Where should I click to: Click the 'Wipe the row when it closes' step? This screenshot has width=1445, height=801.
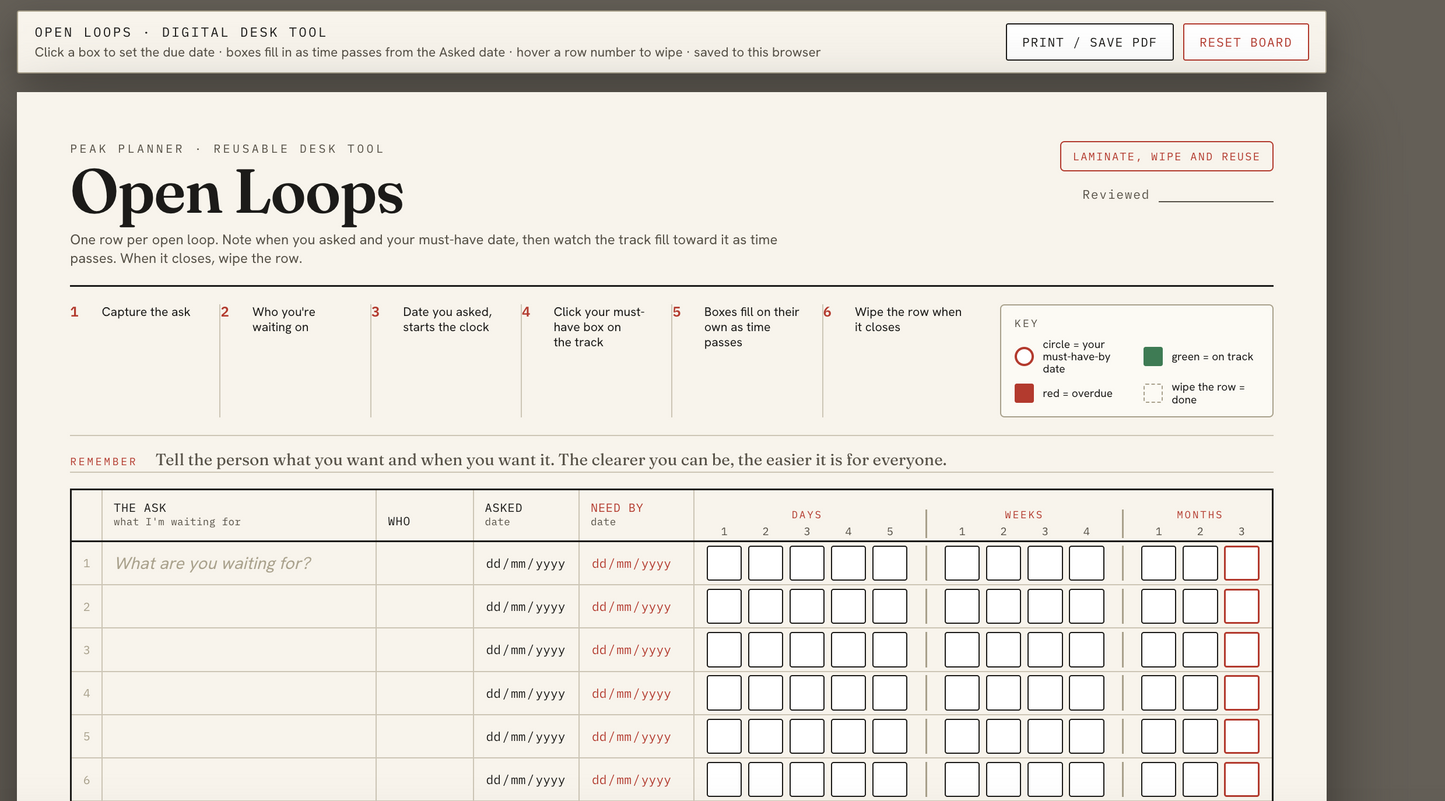click(908, 319)
